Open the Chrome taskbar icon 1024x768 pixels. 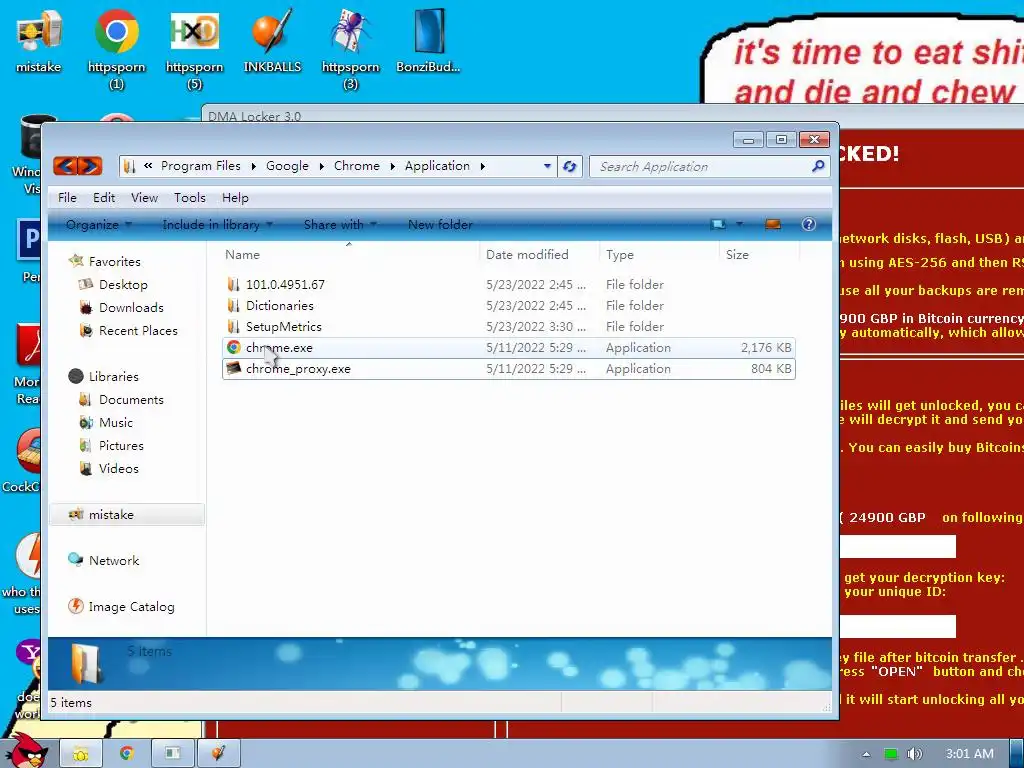coord(127,754)
